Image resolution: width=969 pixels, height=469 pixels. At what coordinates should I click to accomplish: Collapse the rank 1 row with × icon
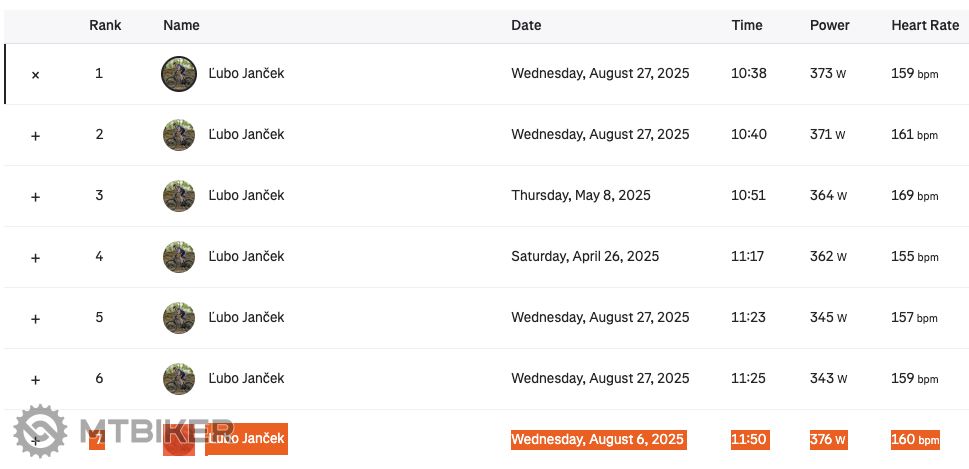coord(36,75)
